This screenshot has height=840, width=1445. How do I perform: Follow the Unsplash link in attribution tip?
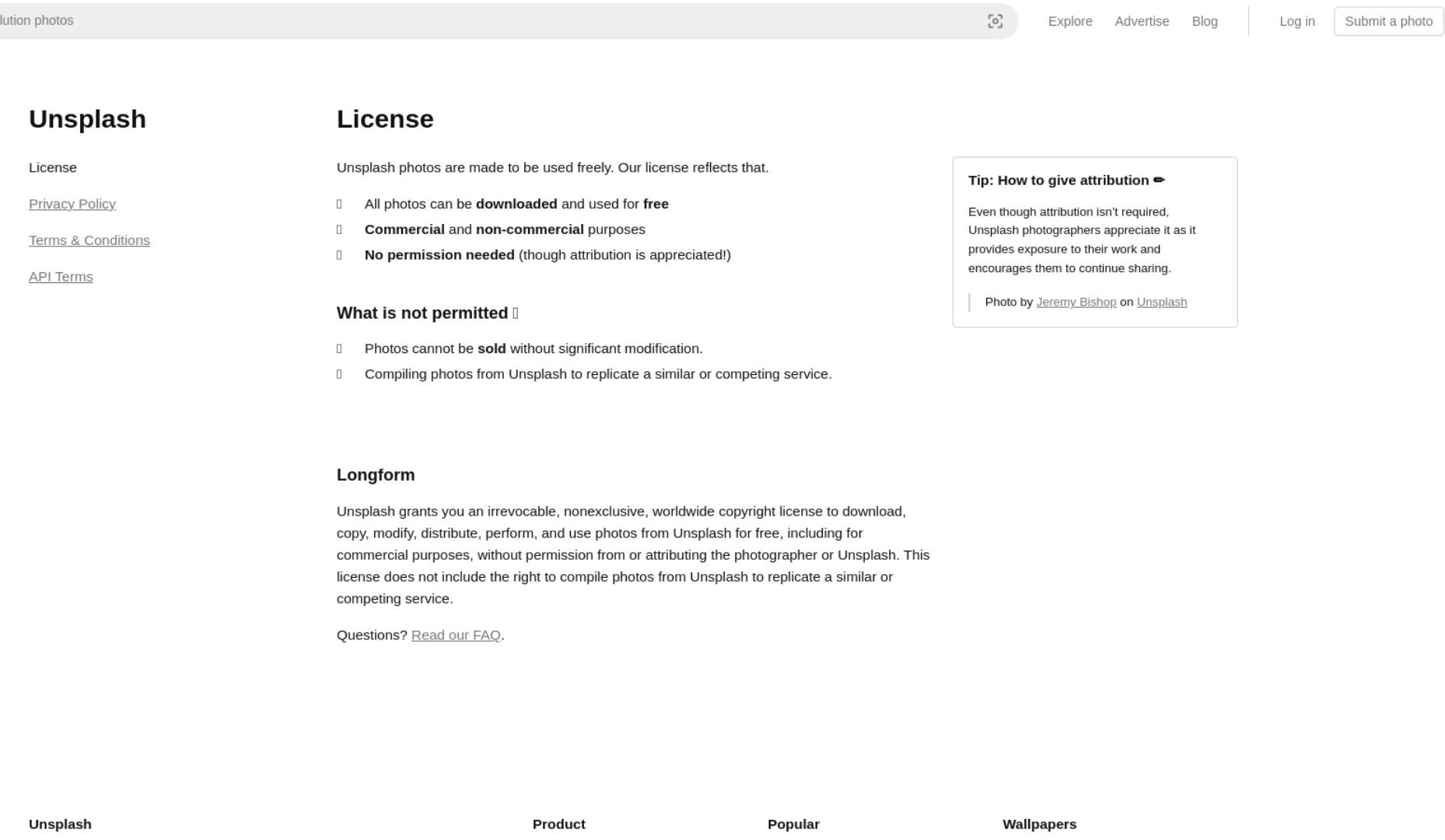(1162, 302)
